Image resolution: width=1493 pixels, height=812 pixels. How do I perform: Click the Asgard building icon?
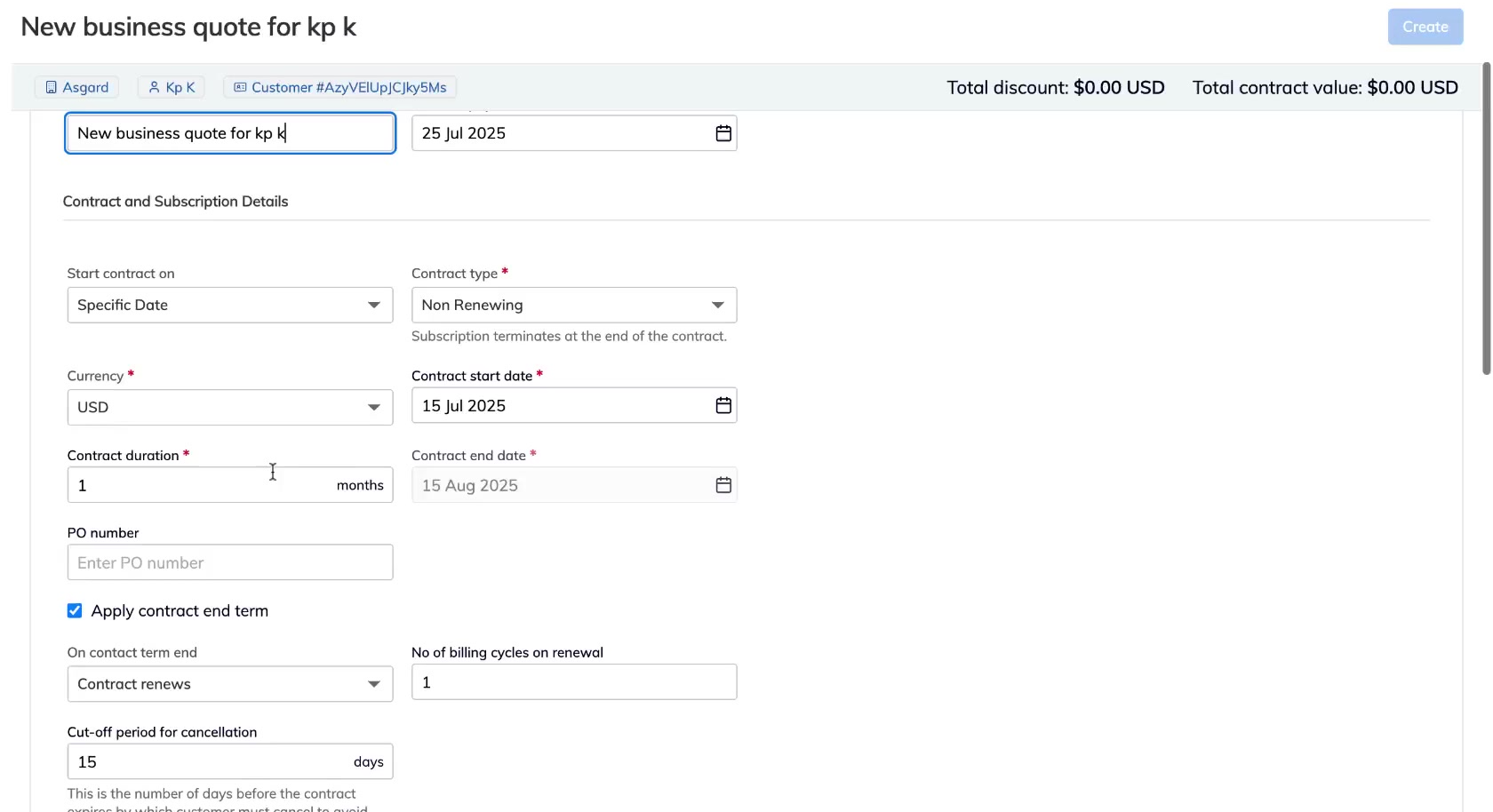coord(52,87)
